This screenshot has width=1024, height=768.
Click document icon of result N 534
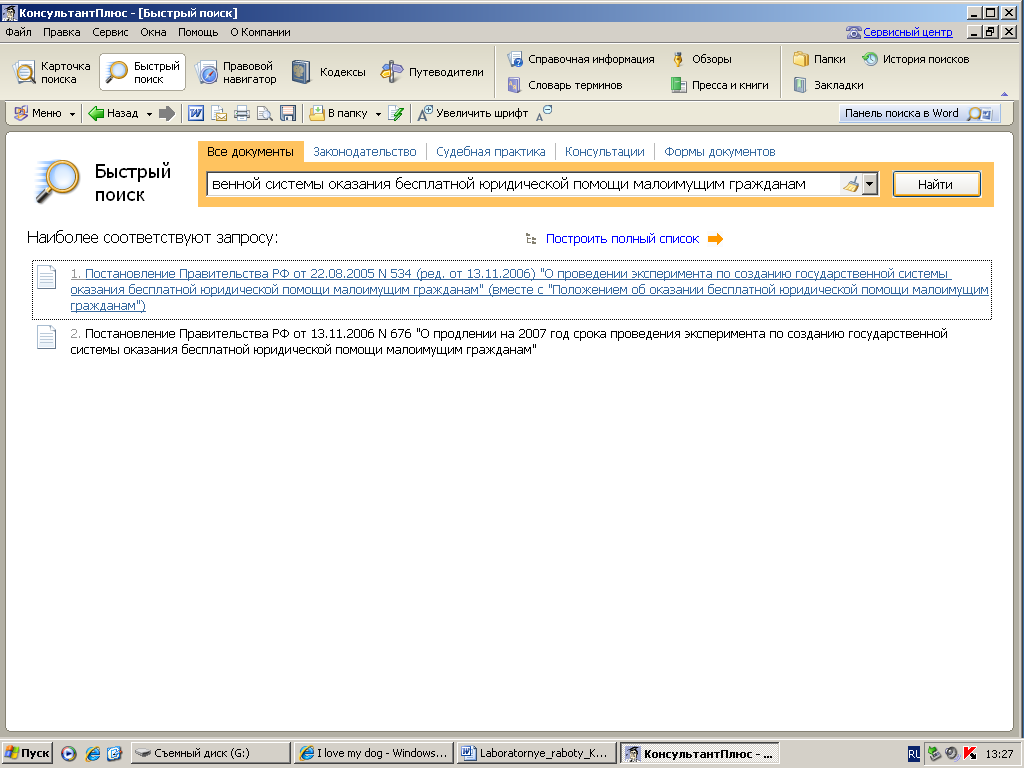(46, 277)
